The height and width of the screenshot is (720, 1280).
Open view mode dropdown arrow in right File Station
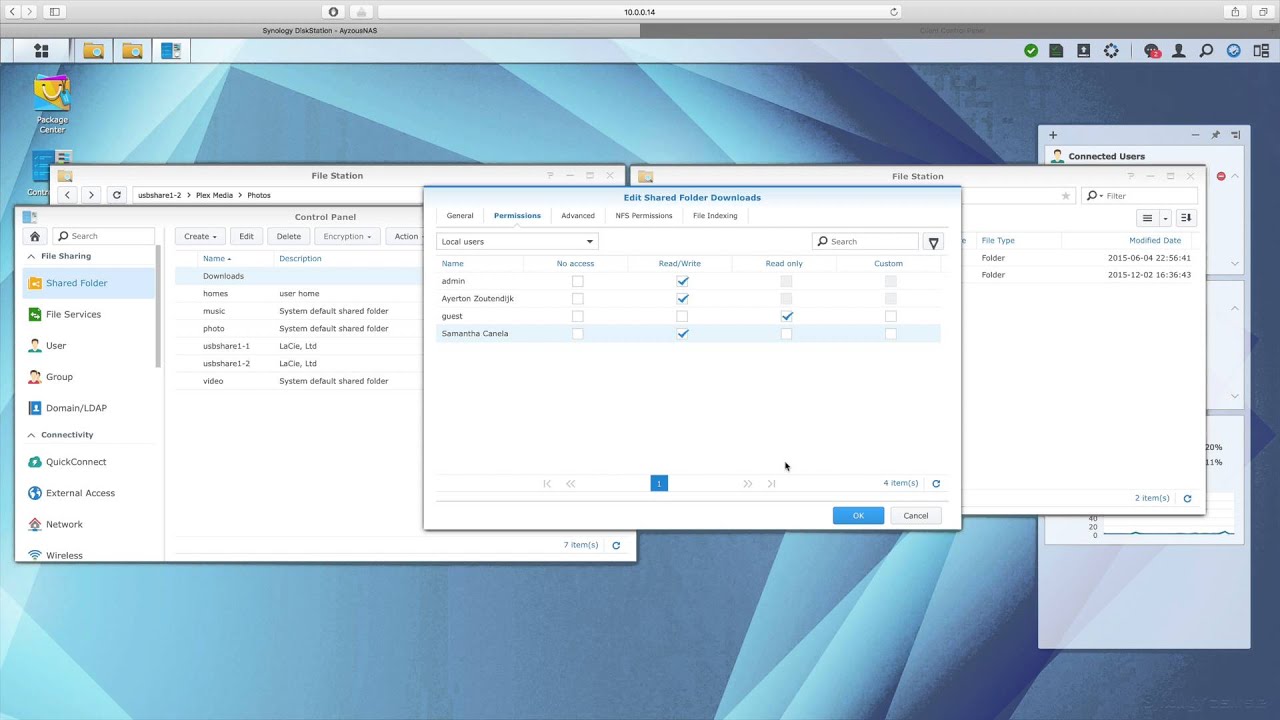(x=1165, y=218)
